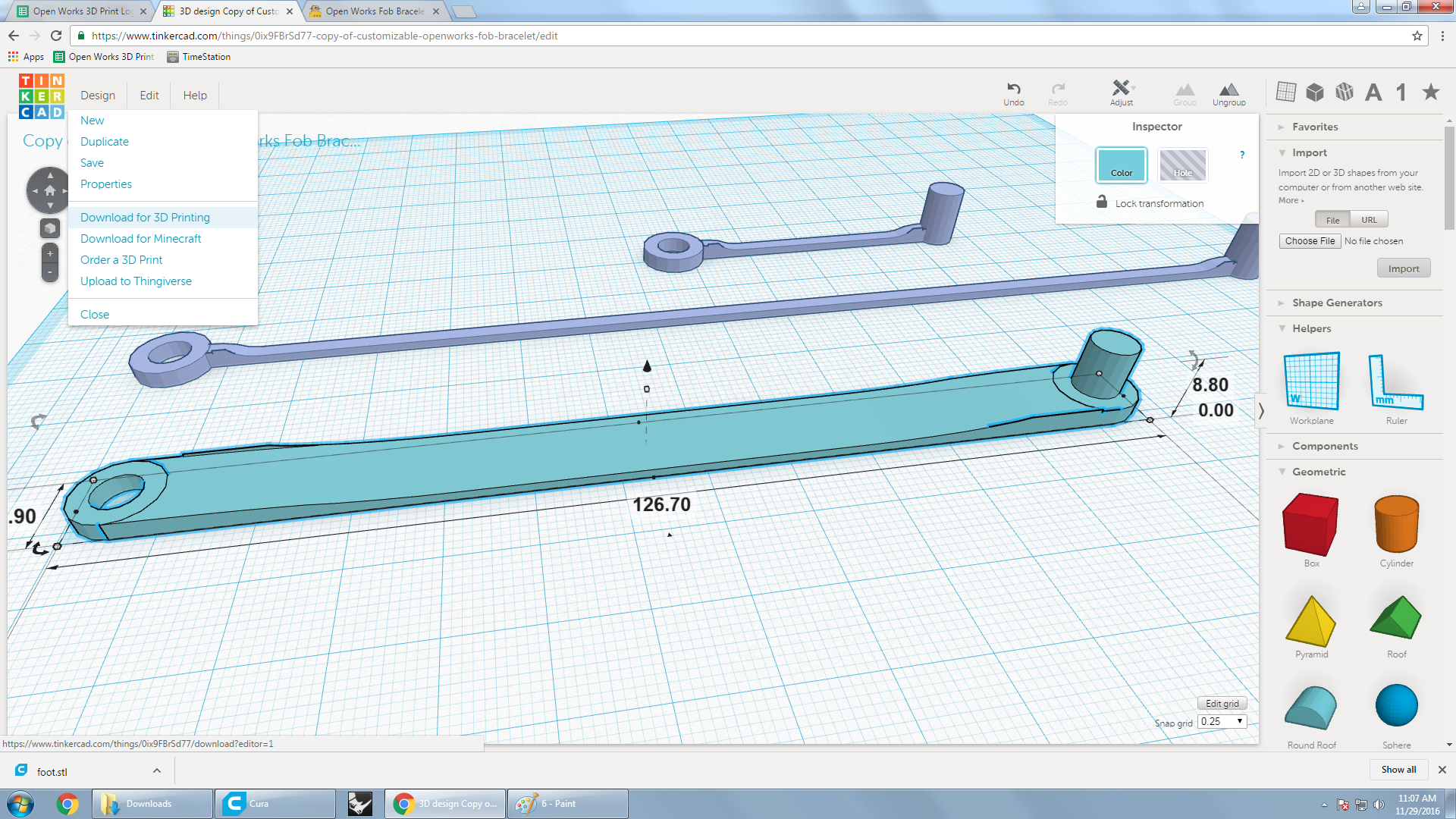This screenshot has height=819, width=1456.
Task: Pick the blue Sphere shape
Action: coord(1396,716)
